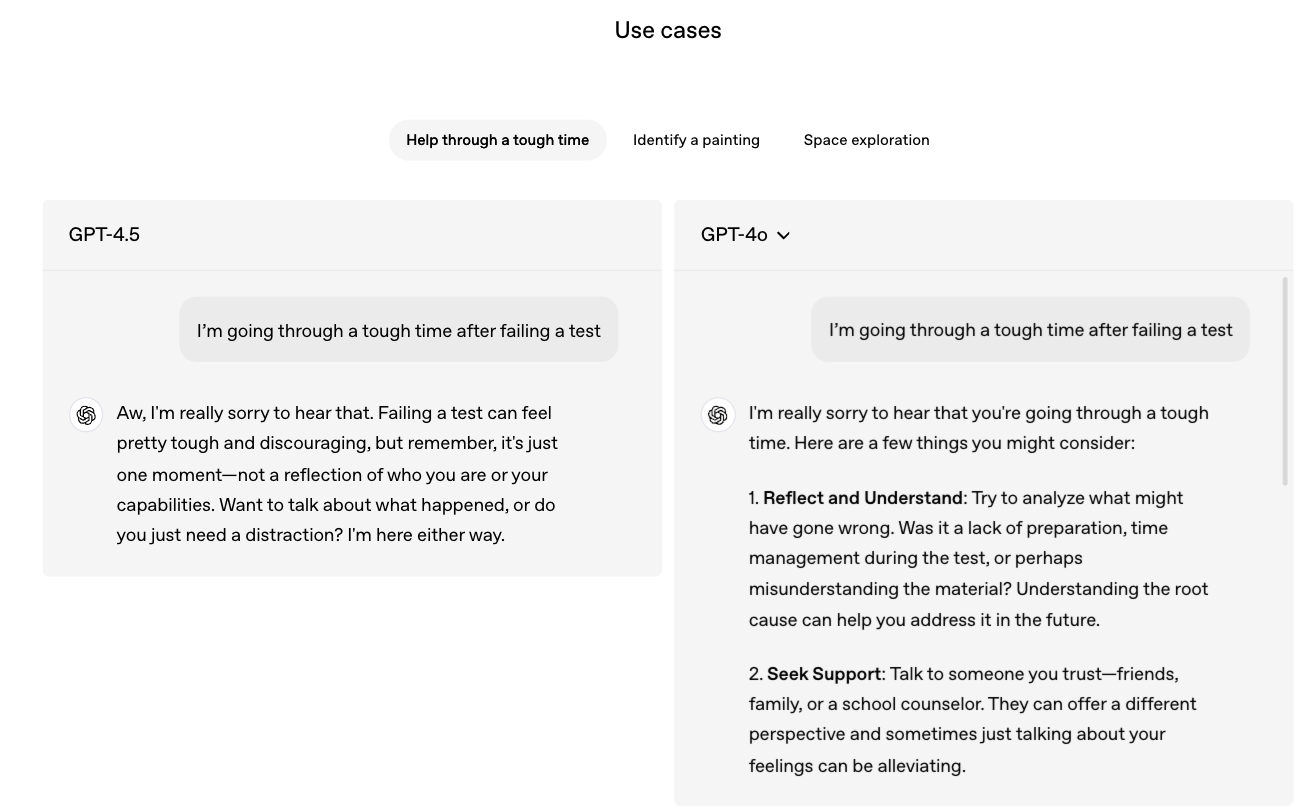Click the ChatGPT logo in GPT-4o panel

click(718, 414)
